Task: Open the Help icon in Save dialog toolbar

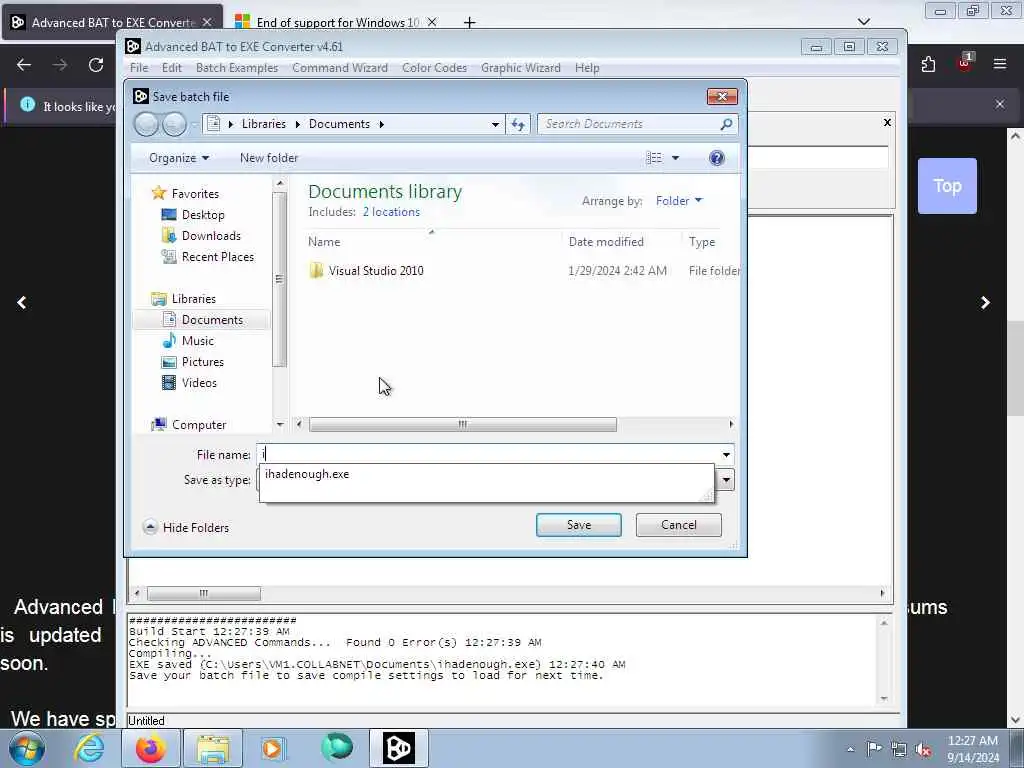Action: click(716, 158)
